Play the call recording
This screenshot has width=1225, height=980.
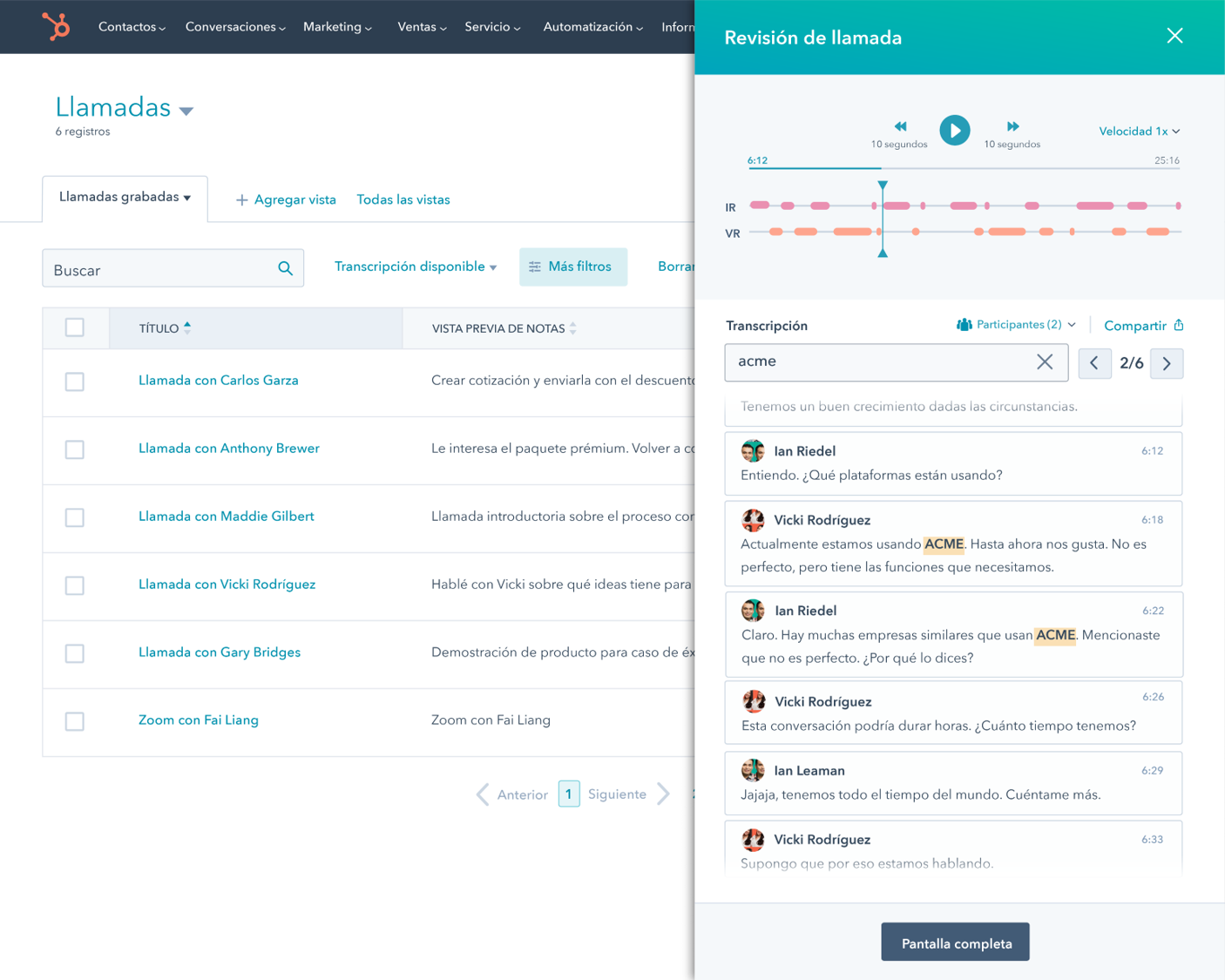(955, 131)
